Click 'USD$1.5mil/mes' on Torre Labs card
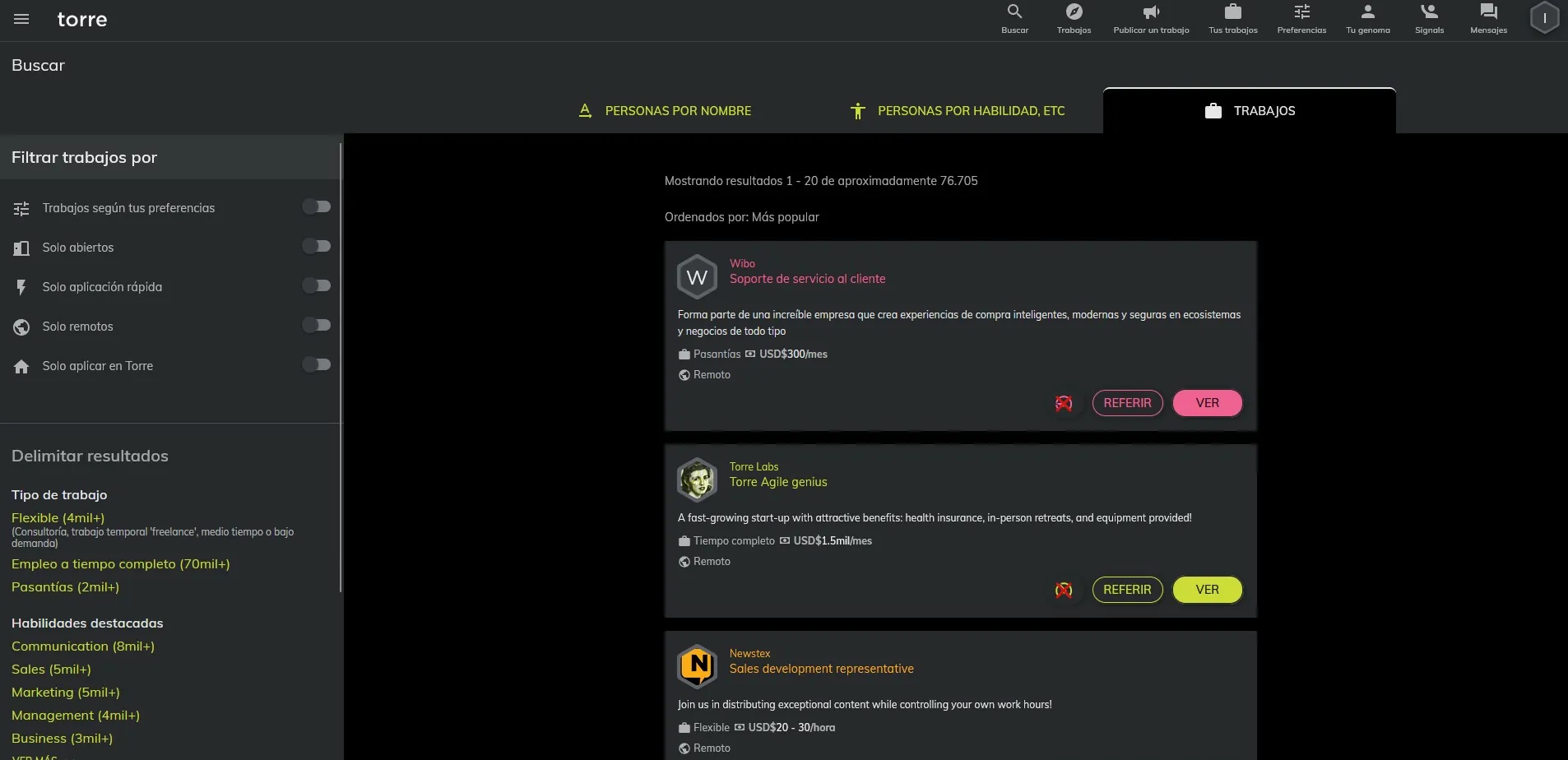 click(x=833, y=541)
